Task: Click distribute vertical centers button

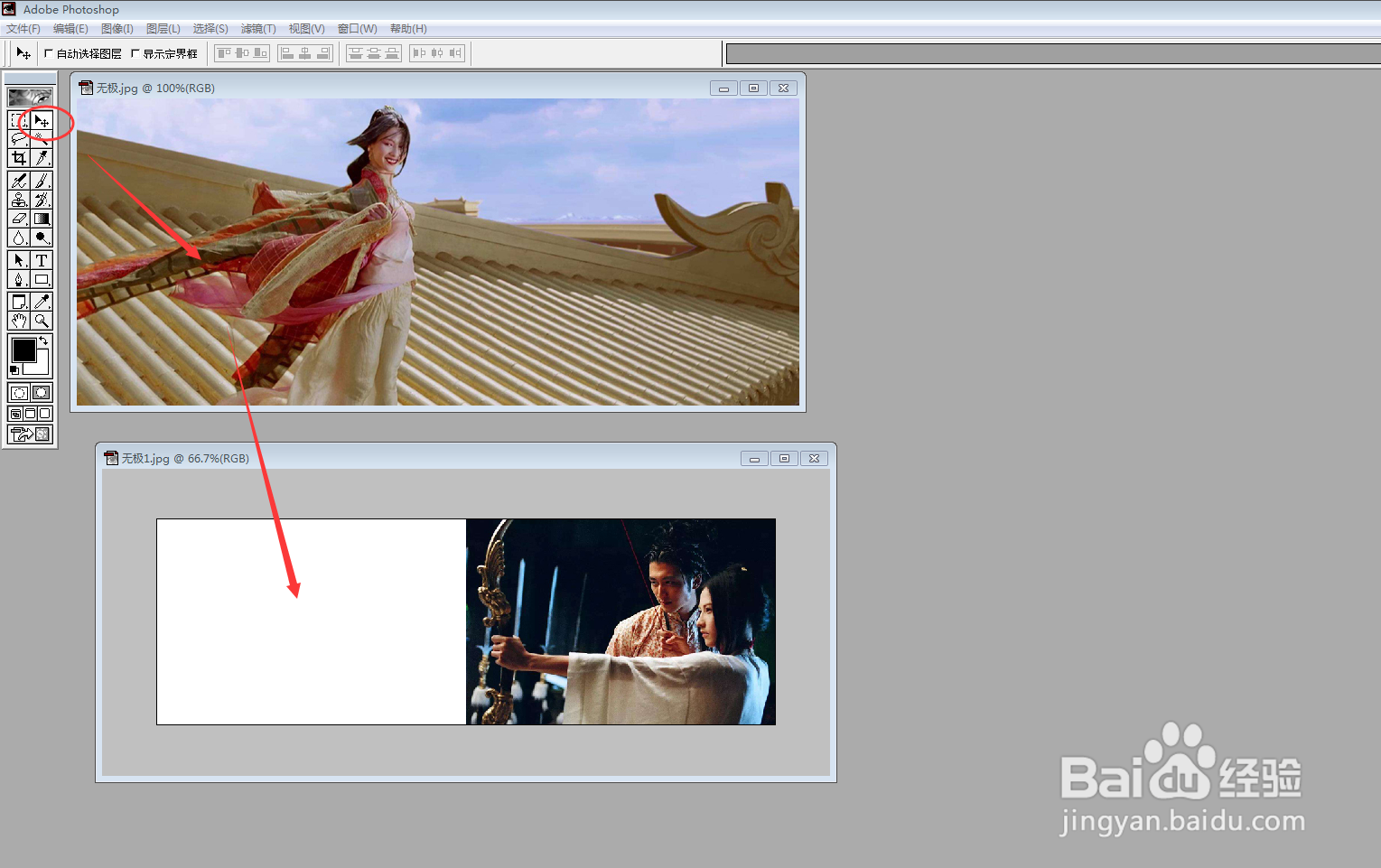Action: tap(374, 53)
